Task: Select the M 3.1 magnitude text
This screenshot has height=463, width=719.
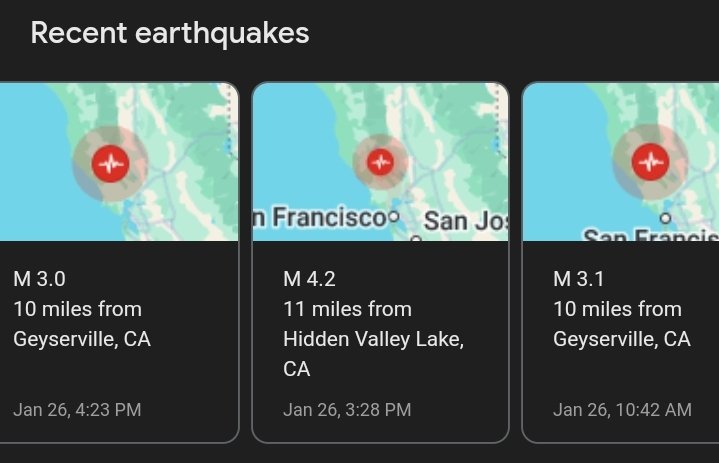Action: [579, 279]
